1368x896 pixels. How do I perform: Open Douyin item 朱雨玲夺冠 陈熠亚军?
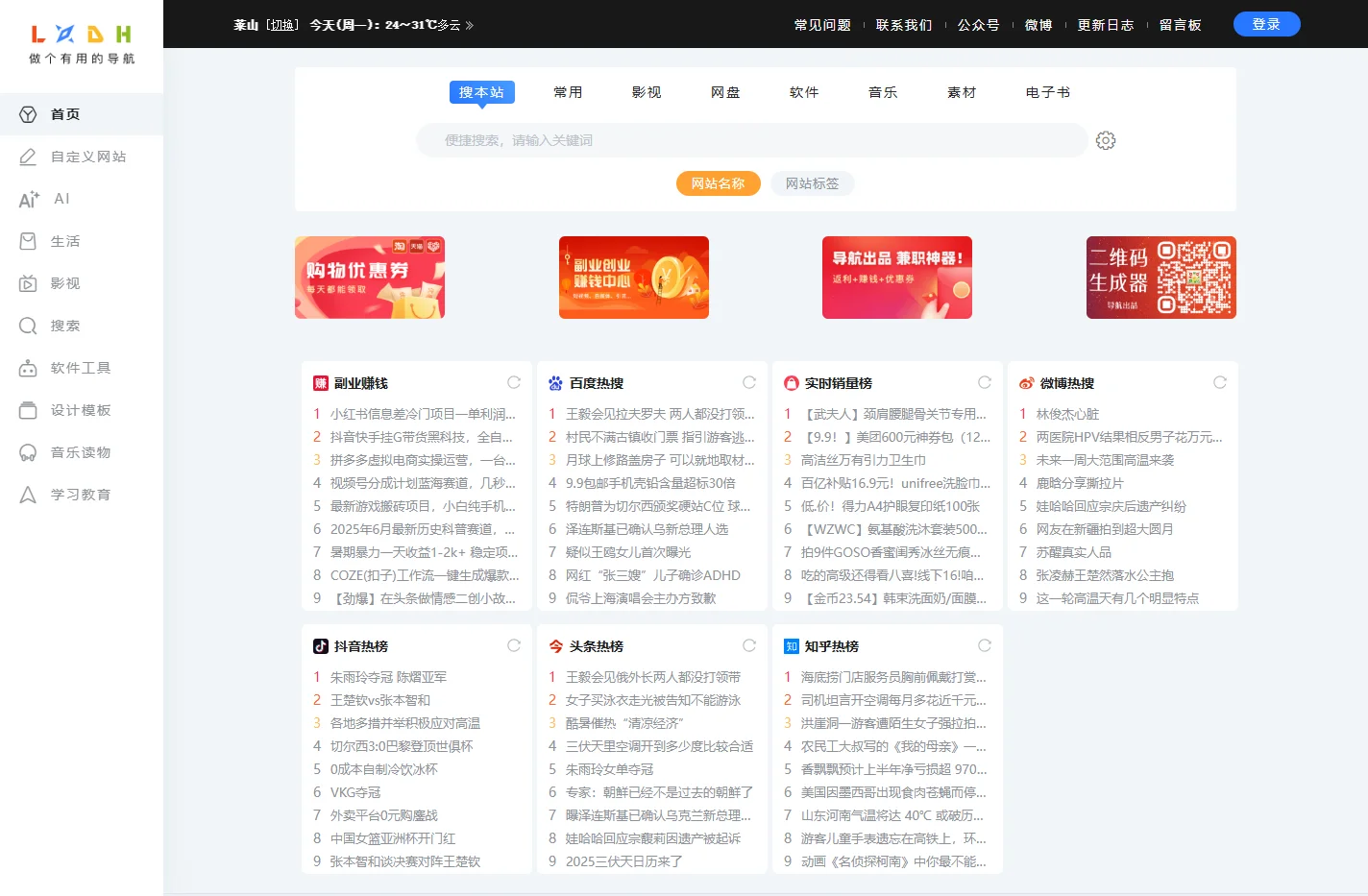point(388,677)
